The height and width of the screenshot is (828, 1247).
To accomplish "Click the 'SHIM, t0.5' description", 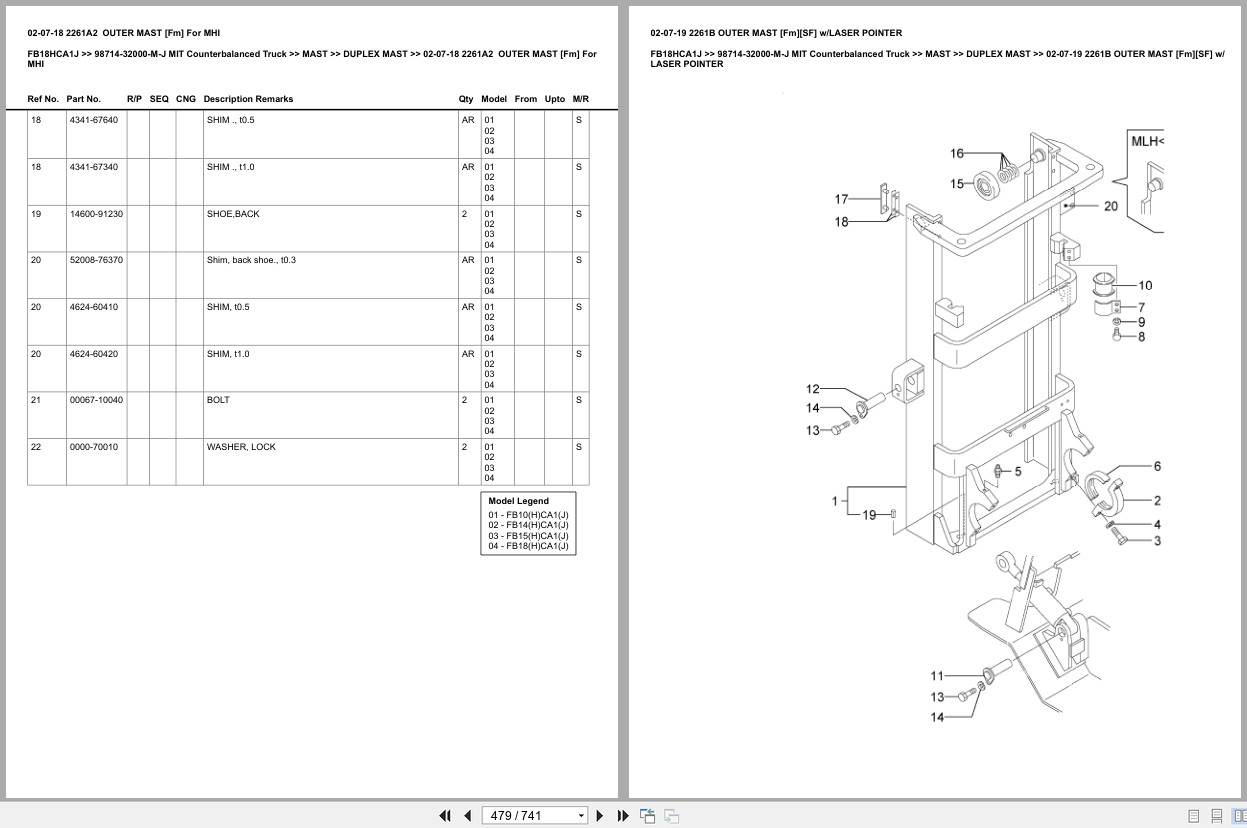I will [228, 307].
